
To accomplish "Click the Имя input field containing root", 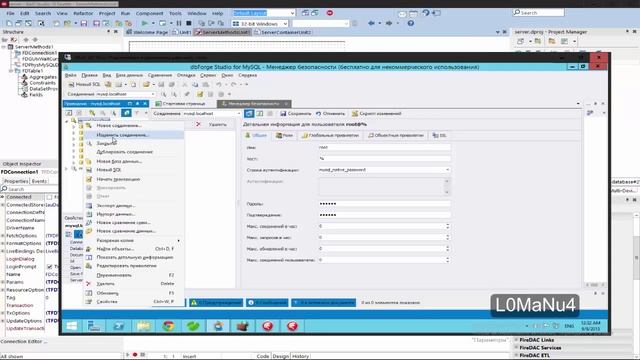I will coord(384,147).
